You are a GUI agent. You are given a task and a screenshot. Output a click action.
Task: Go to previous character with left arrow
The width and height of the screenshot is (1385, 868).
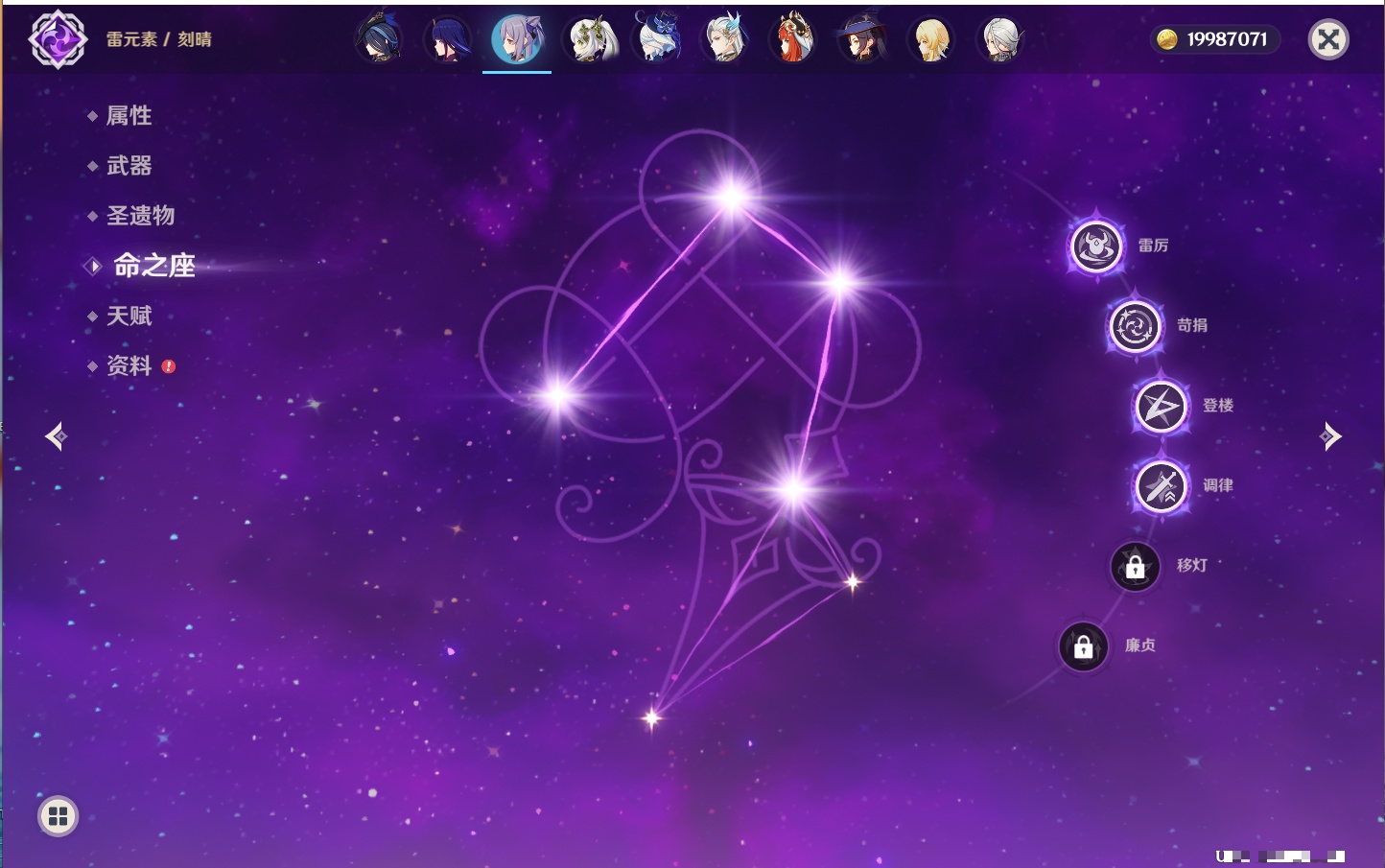pyautogui.click(x=56, y=436)
